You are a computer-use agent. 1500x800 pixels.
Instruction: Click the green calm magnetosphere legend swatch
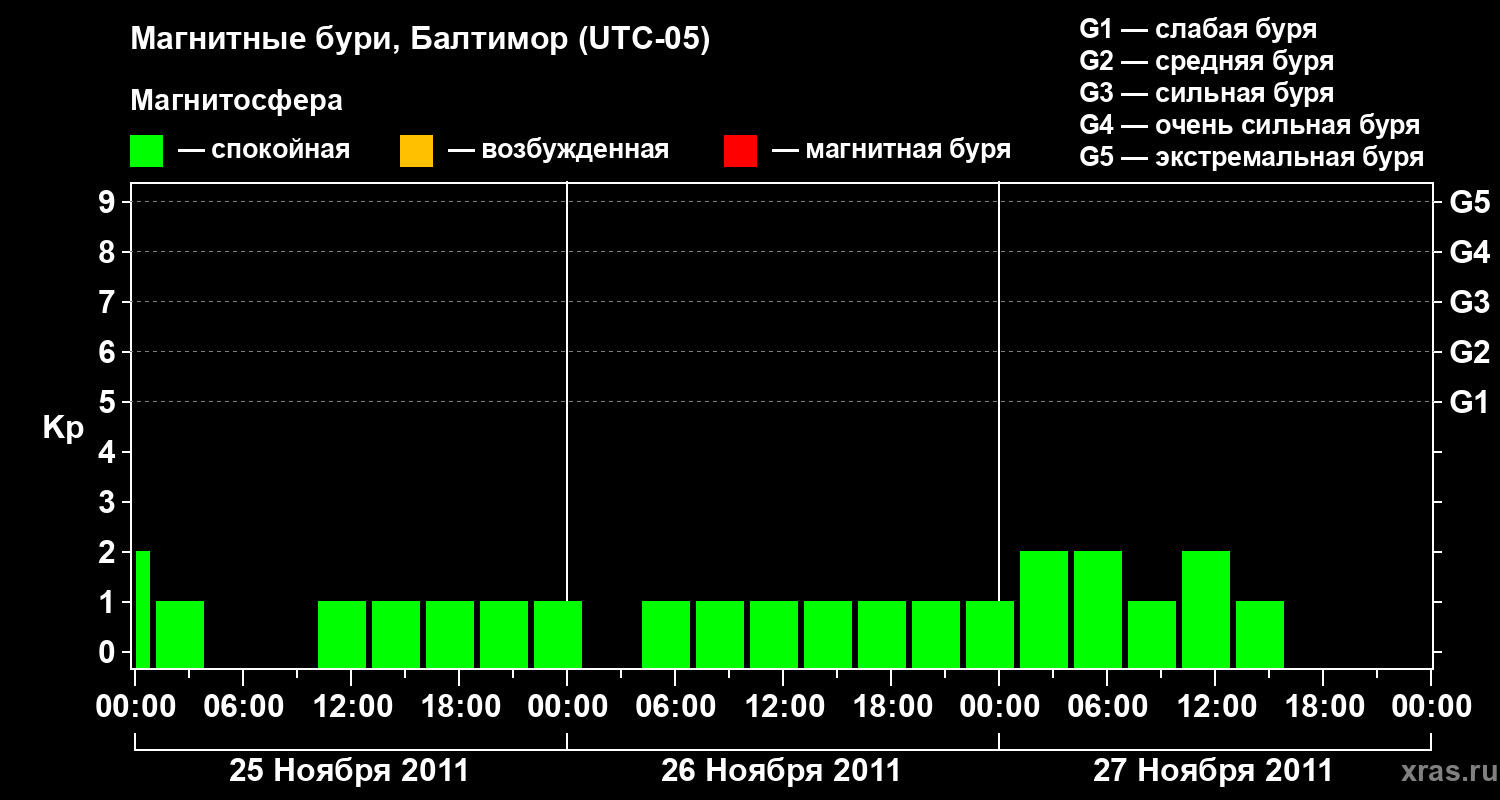click(x=147, y=151)
